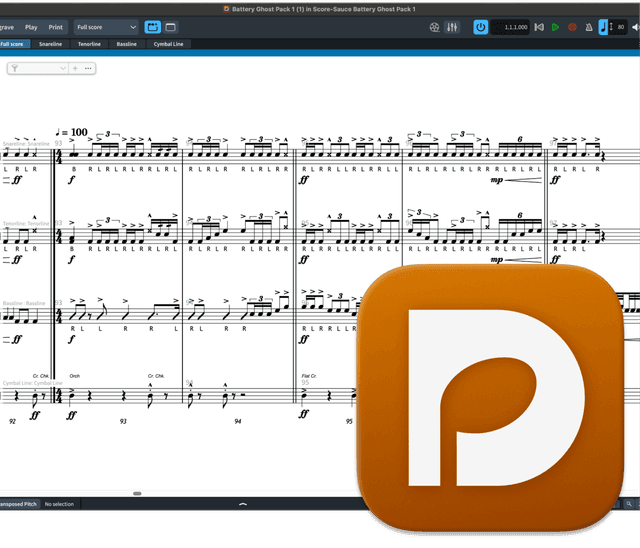Rewind to the beginning of the flow

(539, 27)
